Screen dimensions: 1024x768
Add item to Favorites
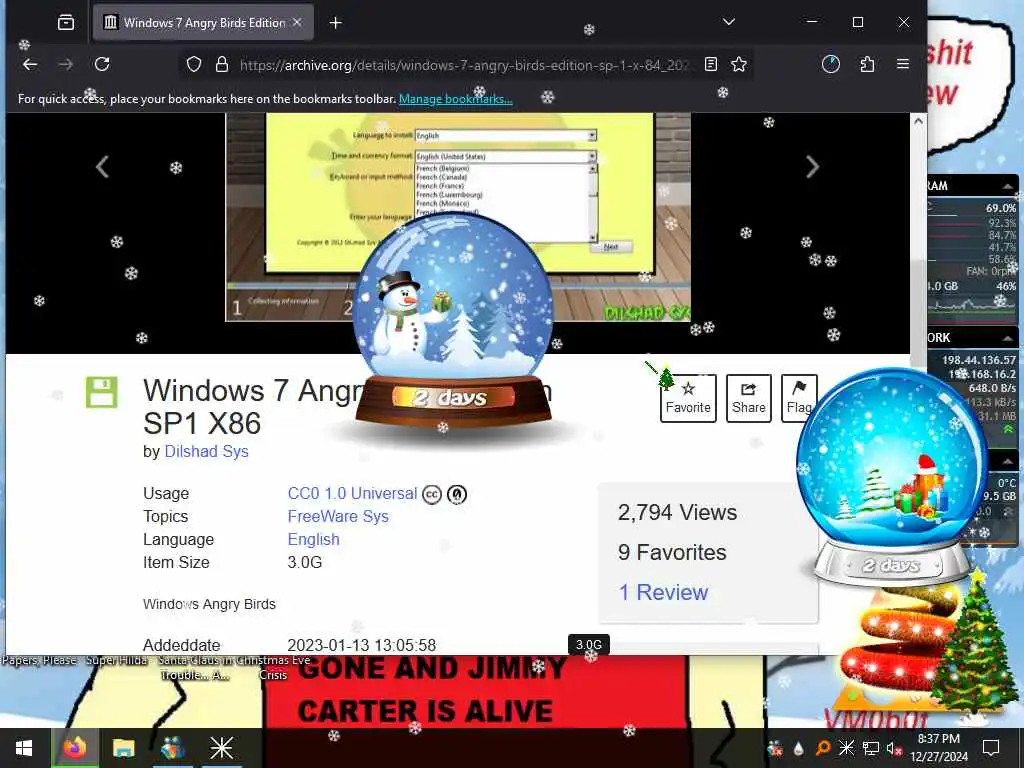point(688,398)
